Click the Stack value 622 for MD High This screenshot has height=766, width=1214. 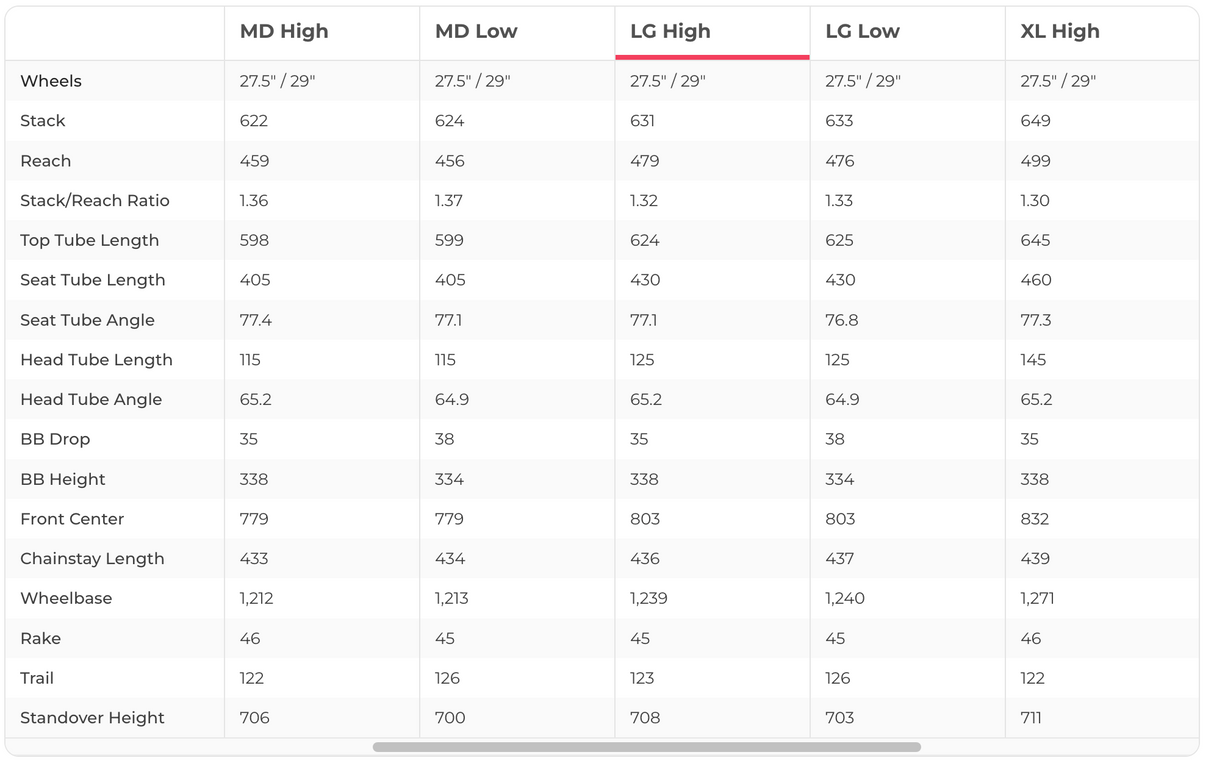coord(254,121)
